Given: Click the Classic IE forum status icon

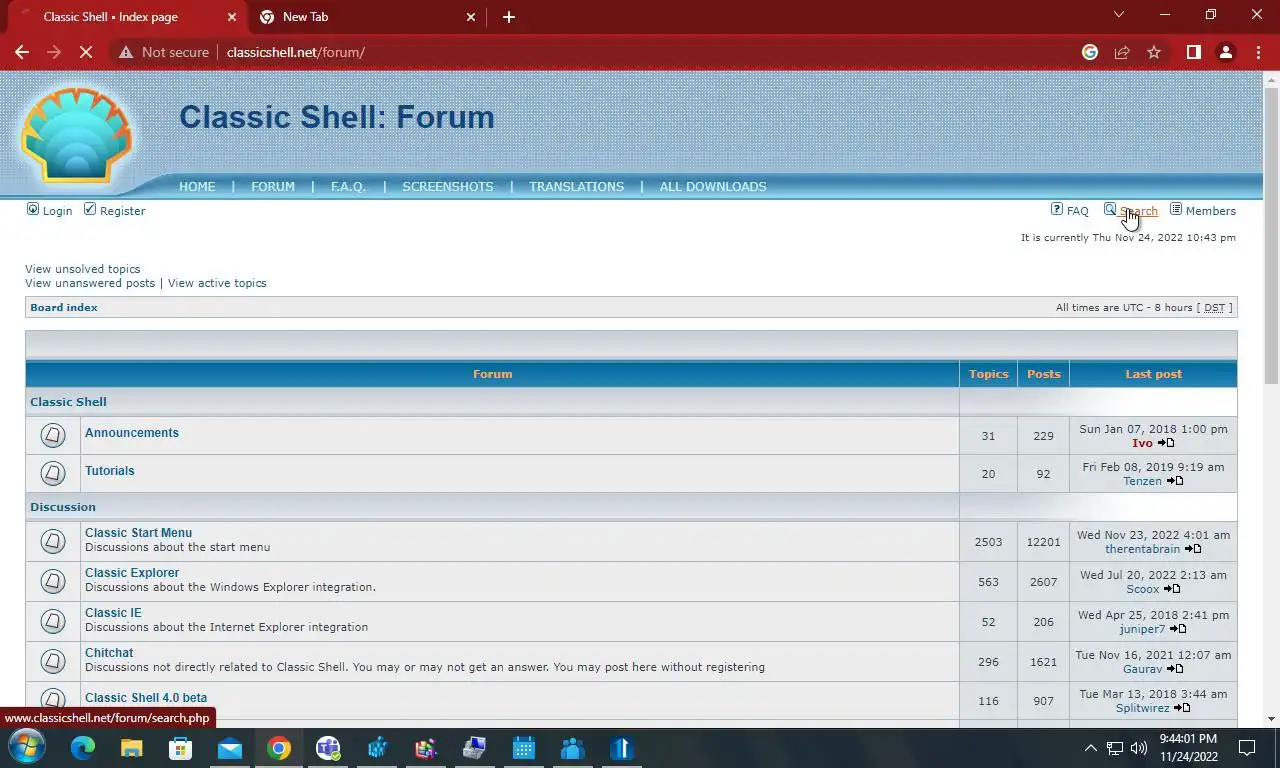Looking at the screenshot, I should [53, 621].
